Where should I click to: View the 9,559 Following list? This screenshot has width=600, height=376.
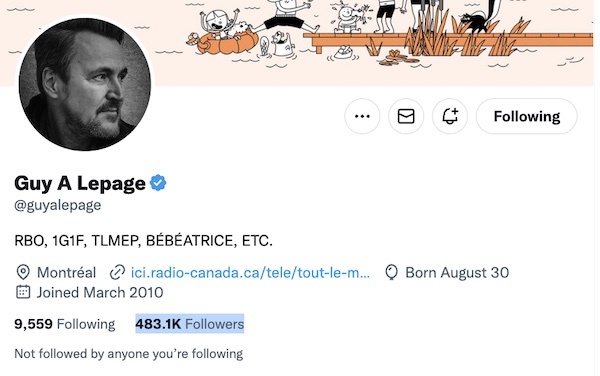[x=65, y=324]
